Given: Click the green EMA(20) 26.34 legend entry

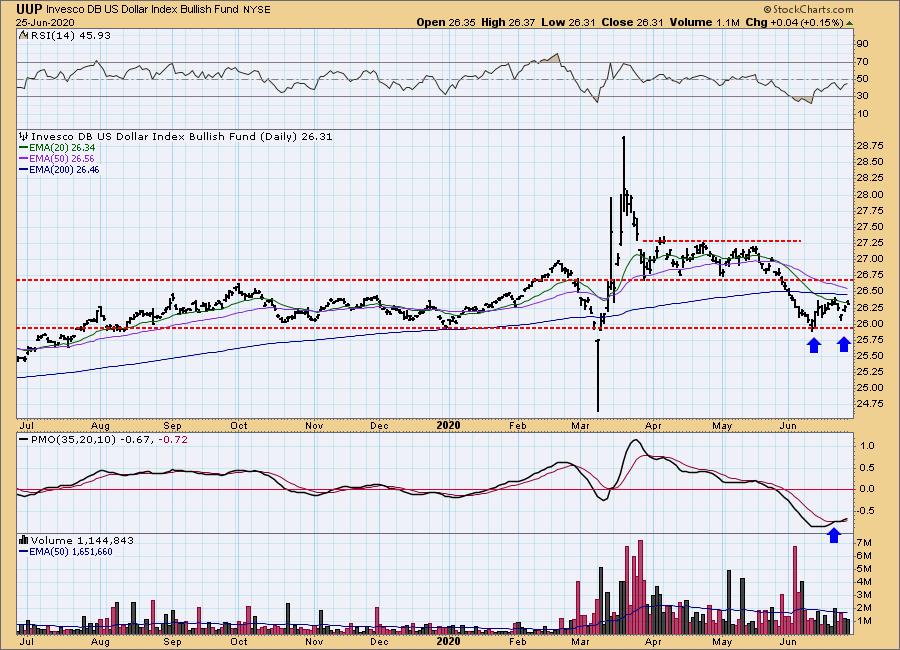Looking at the screenshot, I should [57, 148].
